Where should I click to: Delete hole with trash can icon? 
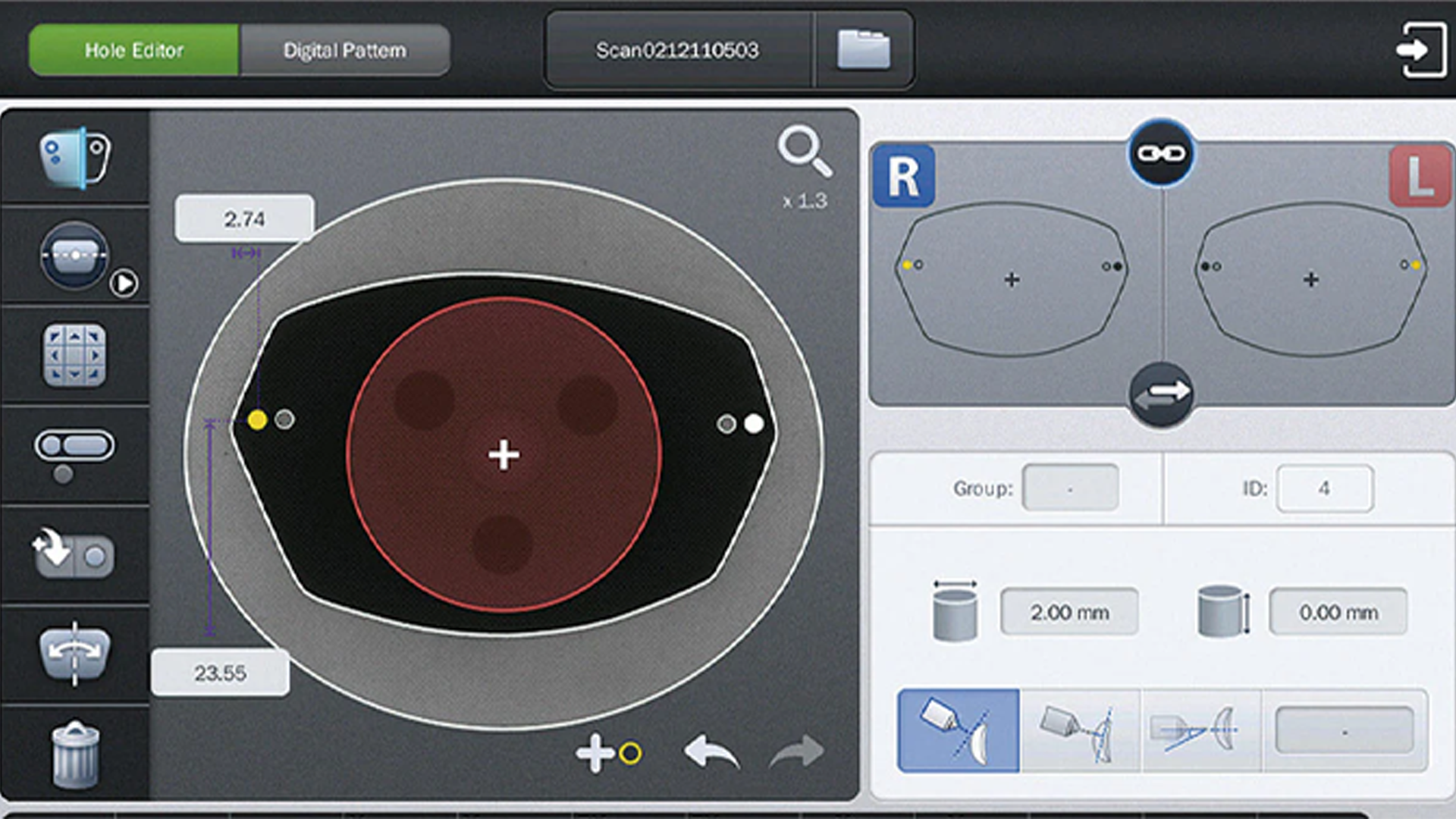click(x=74, y=755)
